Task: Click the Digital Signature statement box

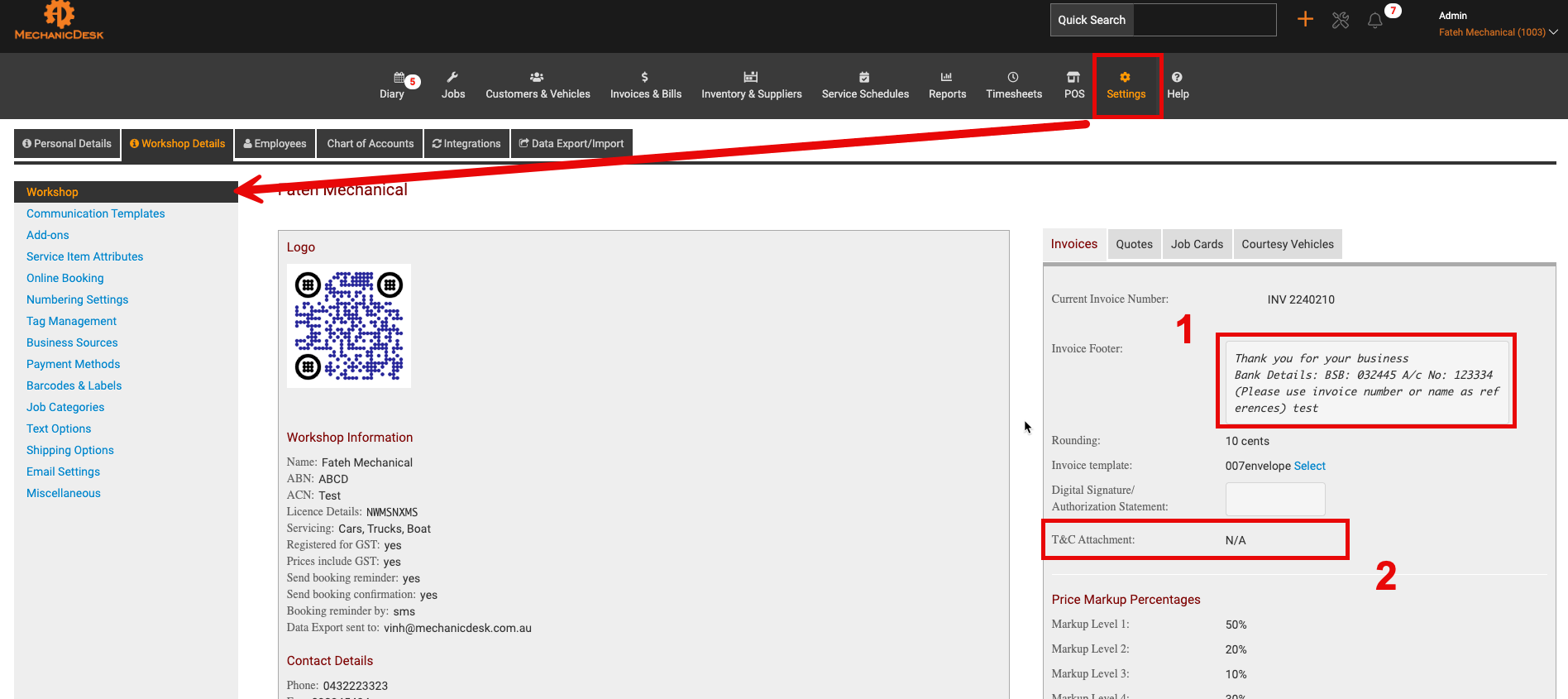Action: pos(1275,499)
